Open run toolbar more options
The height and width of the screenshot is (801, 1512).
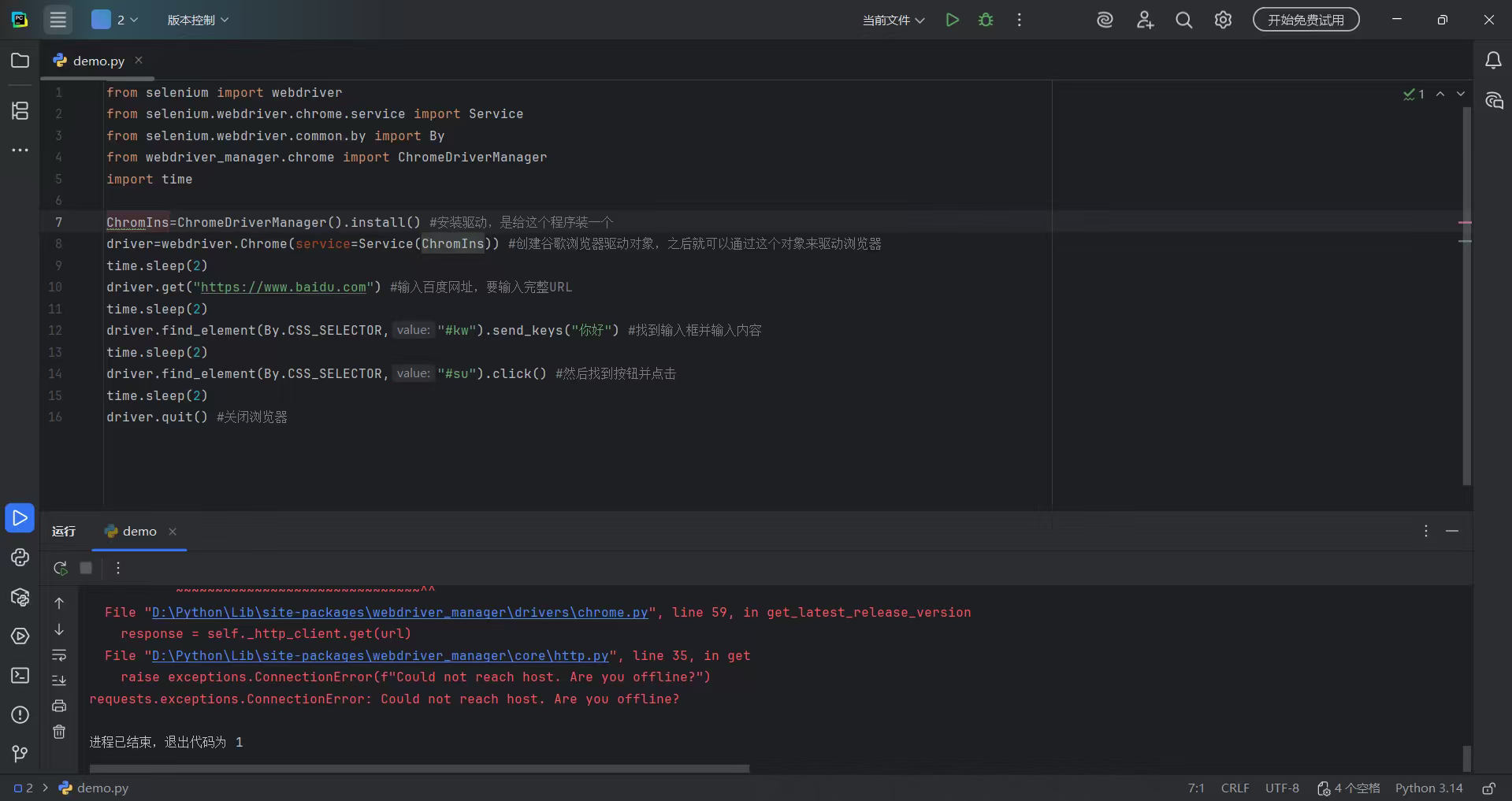pos(118,568)
